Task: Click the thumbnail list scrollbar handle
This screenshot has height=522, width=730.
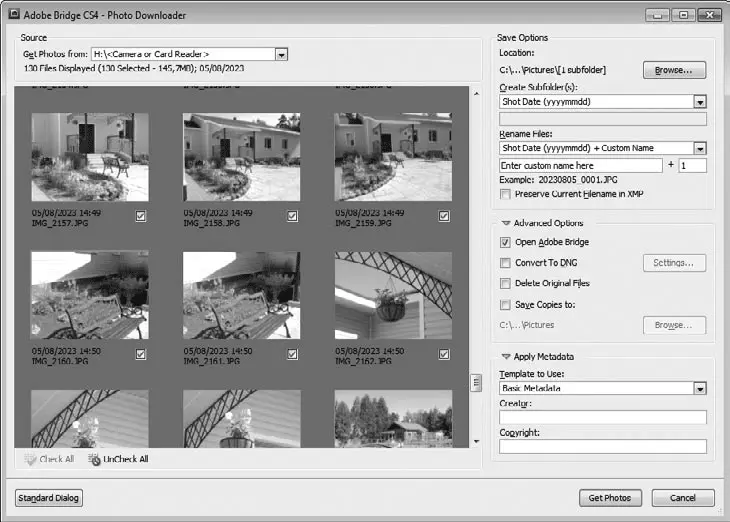Action: point(476,382)
